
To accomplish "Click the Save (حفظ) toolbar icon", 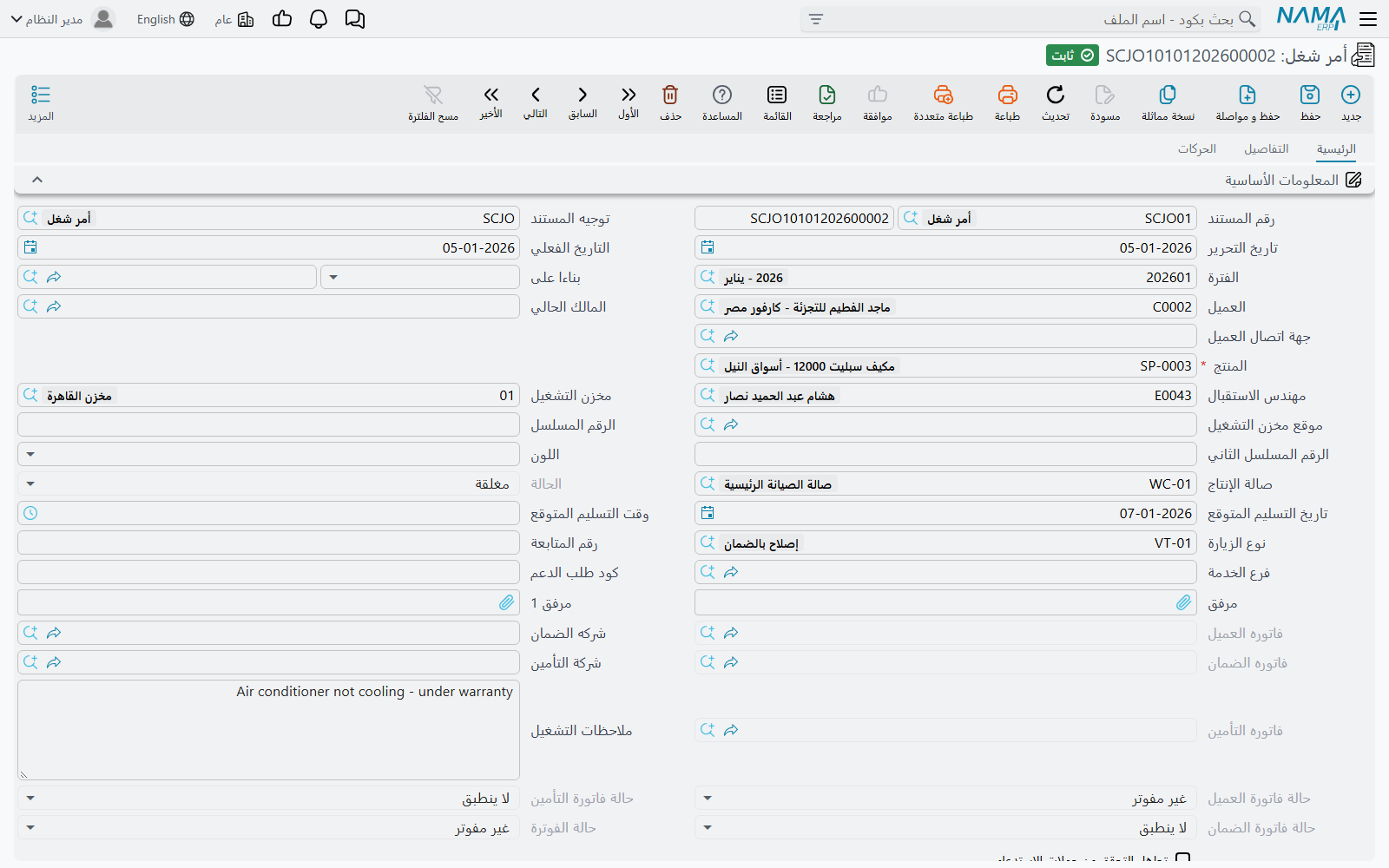I will [x=1310, y=95].
